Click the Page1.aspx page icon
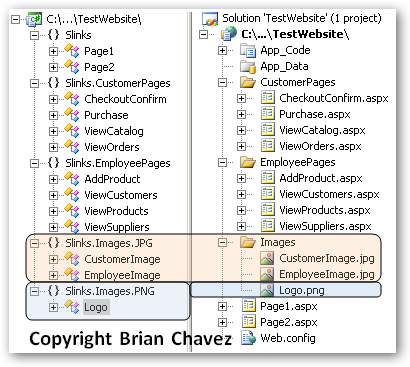This screenshot has width=410, height=367. [249, 306]
